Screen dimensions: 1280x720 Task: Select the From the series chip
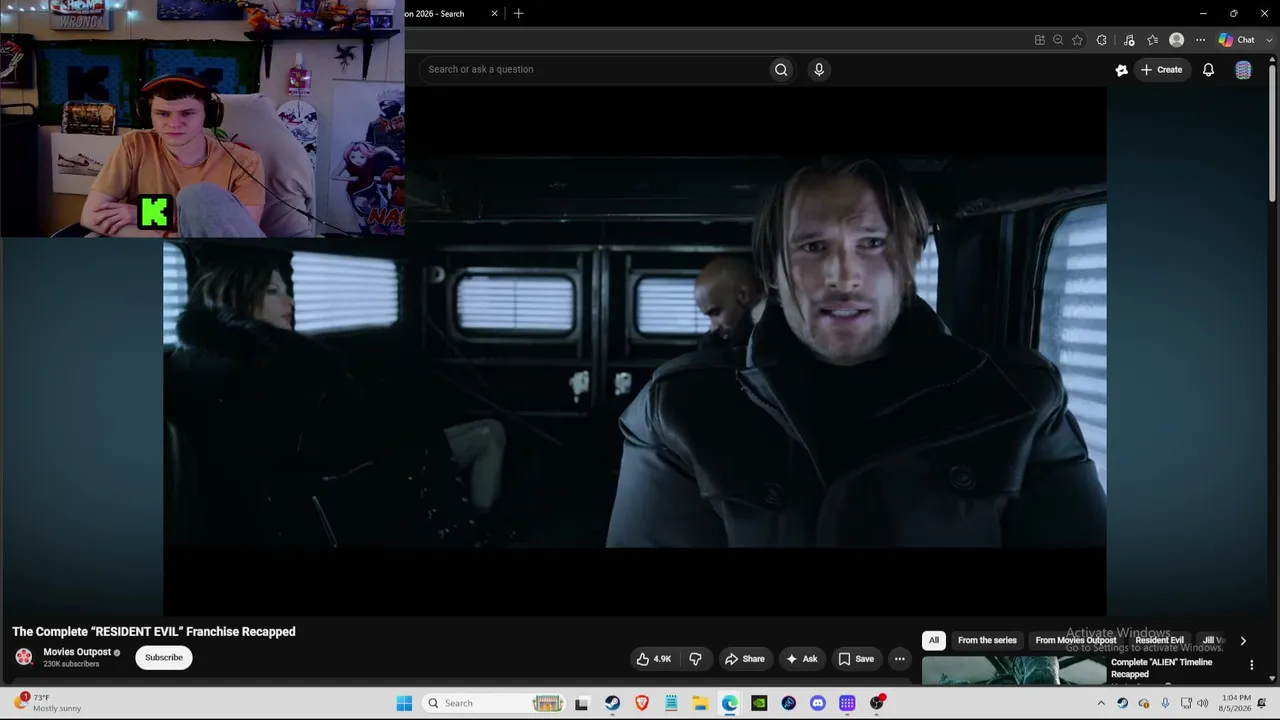click(987, 640)
